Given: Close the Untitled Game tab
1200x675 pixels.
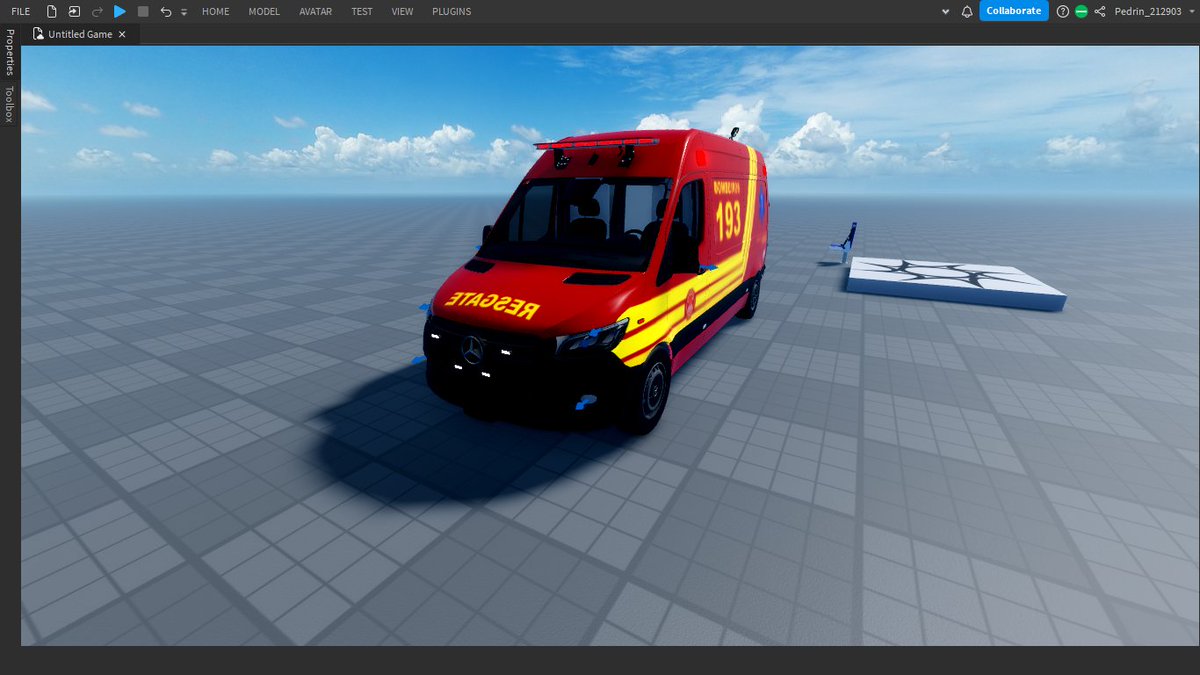Looking at the screenshot, I should 122,34.
